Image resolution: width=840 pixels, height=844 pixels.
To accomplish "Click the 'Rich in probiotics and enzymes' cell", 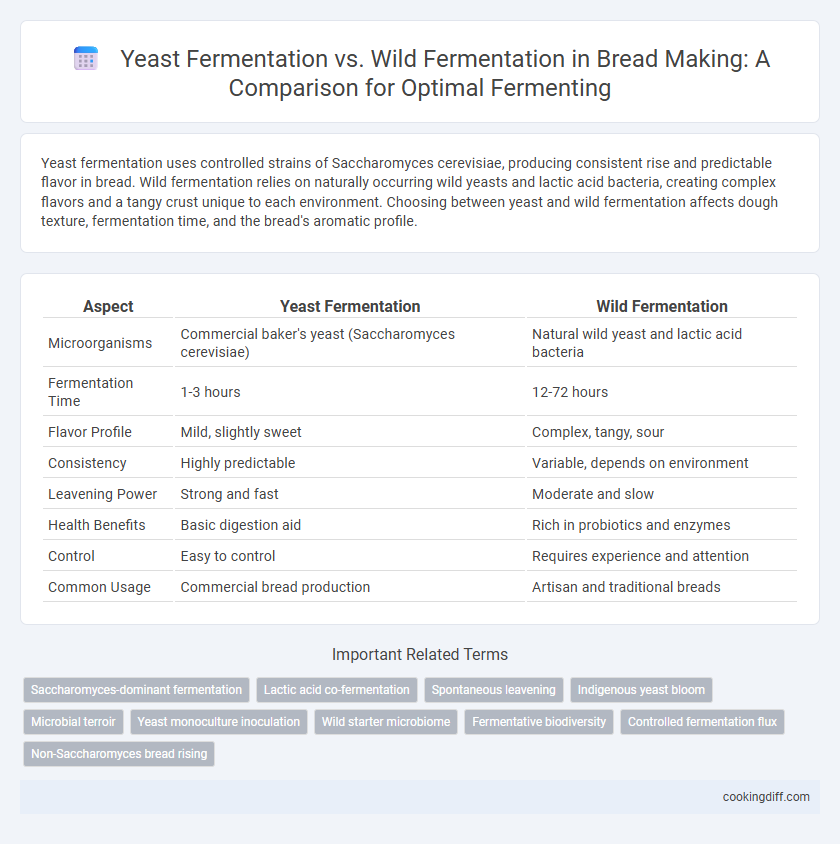I will pyautogui.click(x=662, y=525).
